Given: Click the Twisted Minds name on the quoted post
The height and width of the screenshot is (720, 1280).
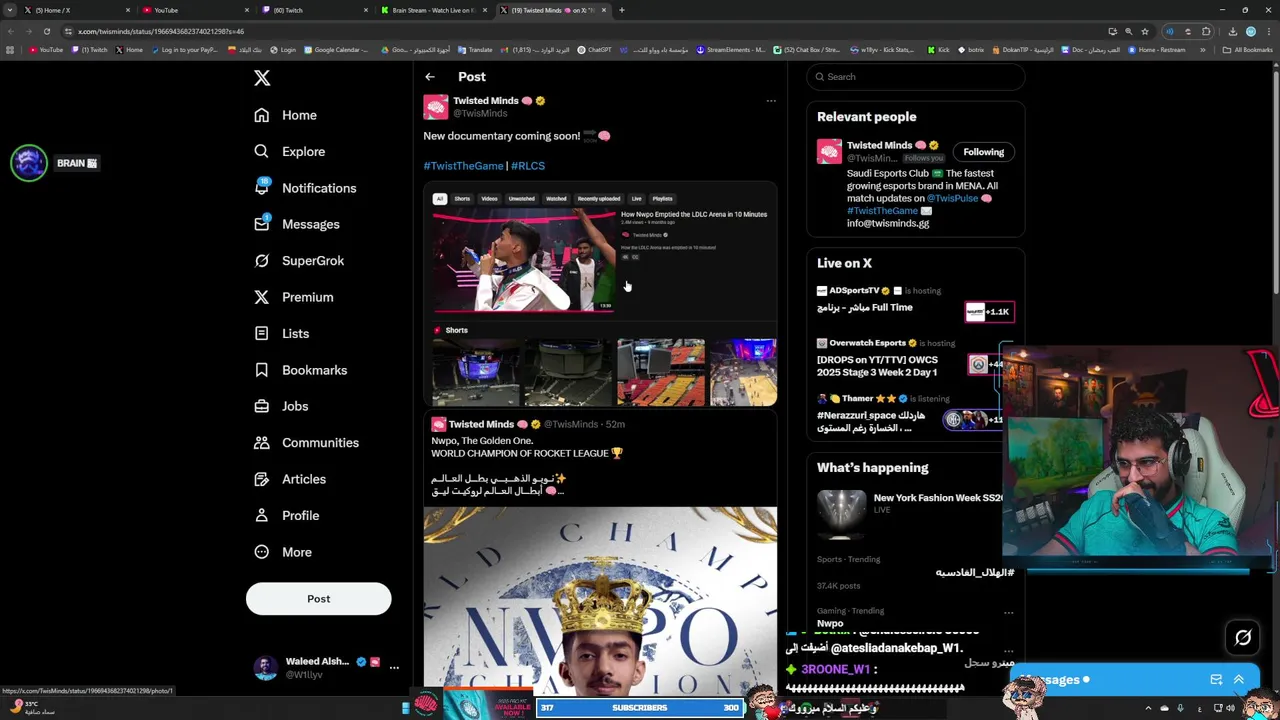Looking at the screenshot, I should (x=481, y=424).
